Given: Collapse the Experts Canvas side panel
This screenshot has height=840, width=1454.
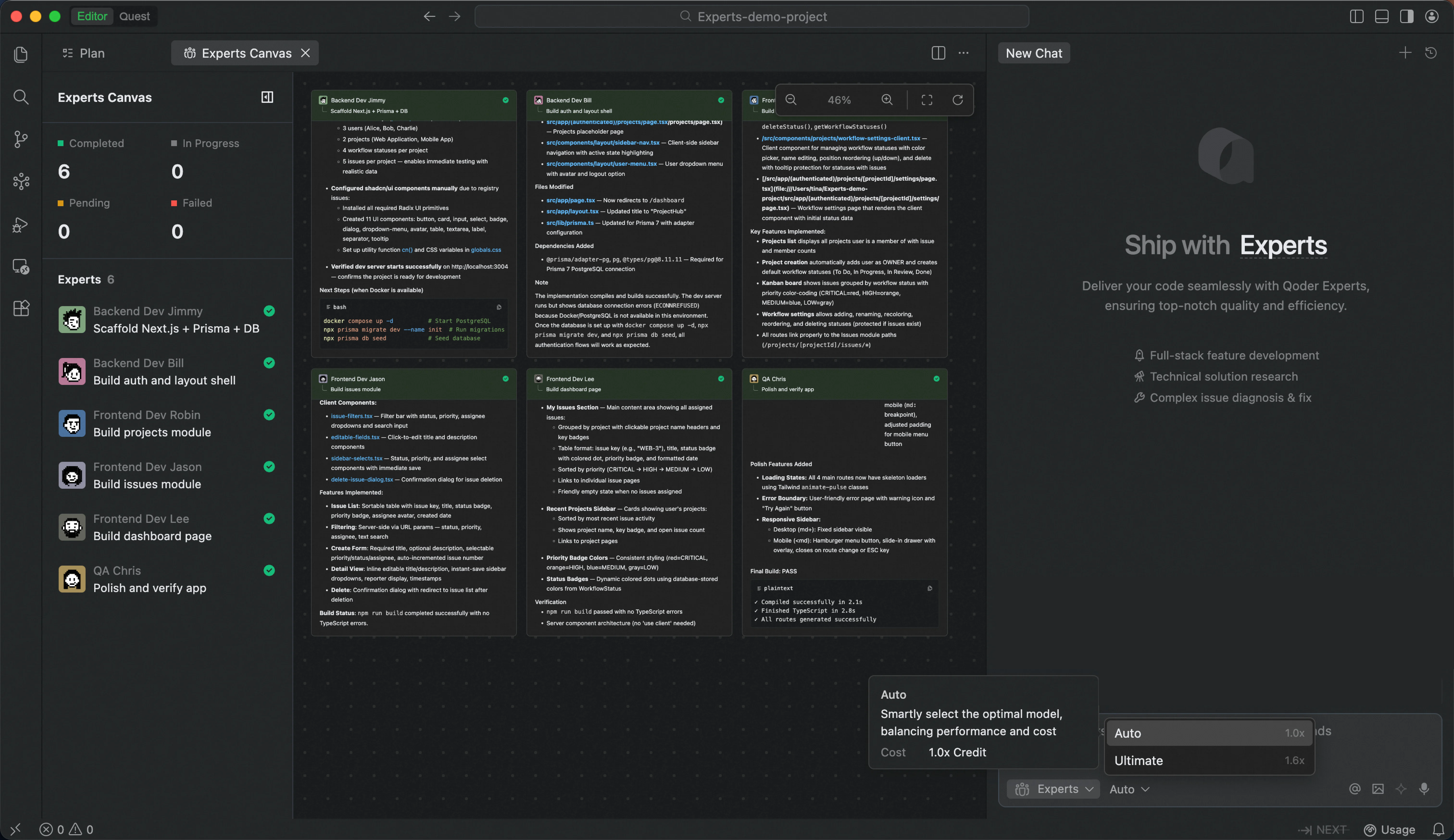Looking at the screenshot, I should click(267, 97).
